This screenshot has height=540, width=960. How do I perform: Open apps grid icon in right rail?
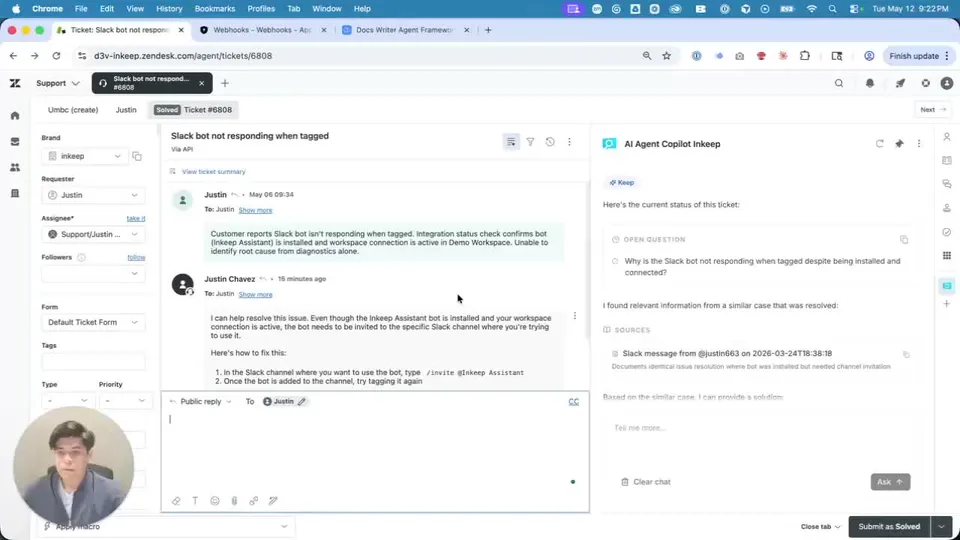947,256
